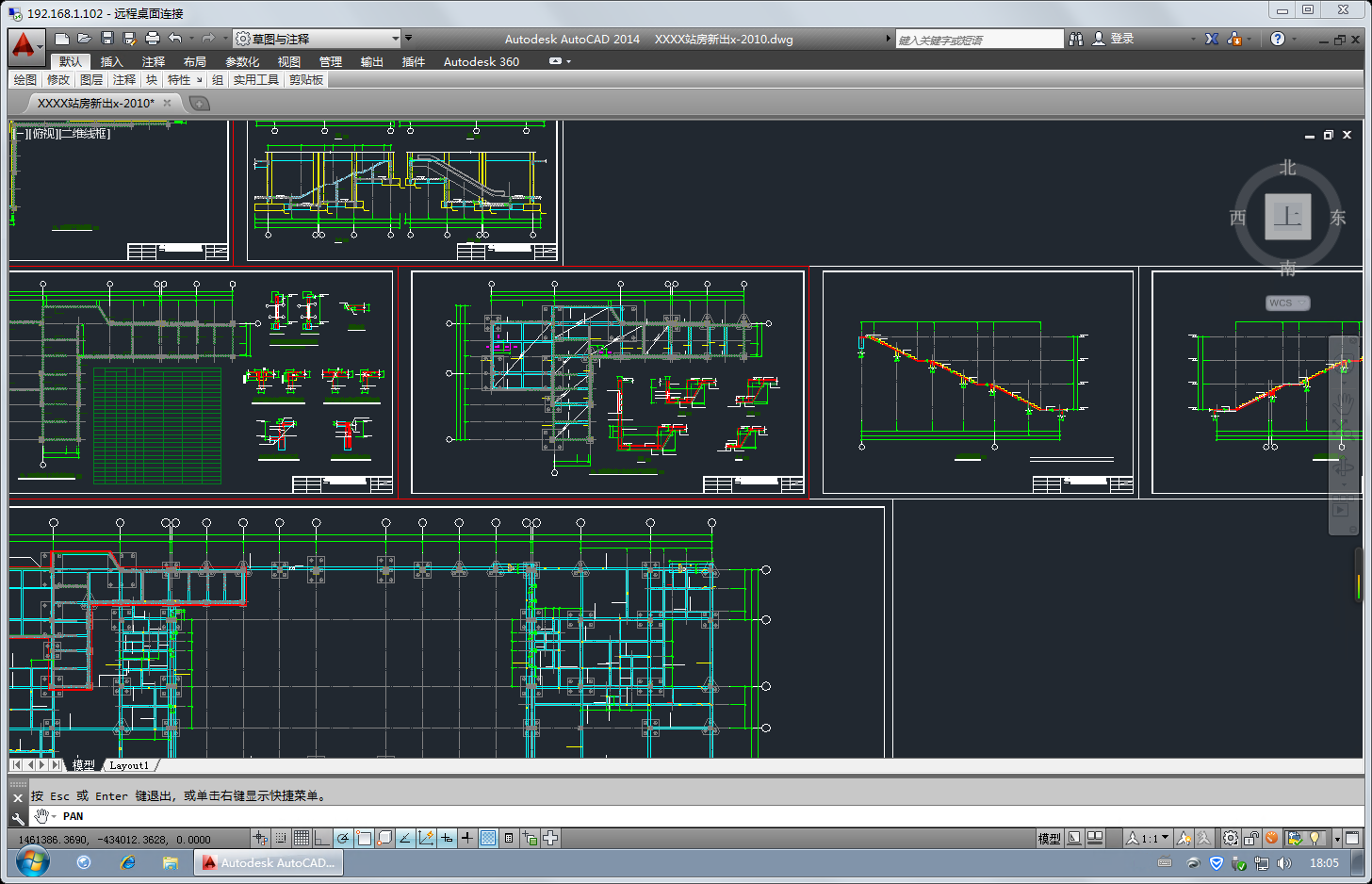Expand the quick access toolbar customize arrow
The height and width of the screenshot is (884, 1372).
click(408, 39)
